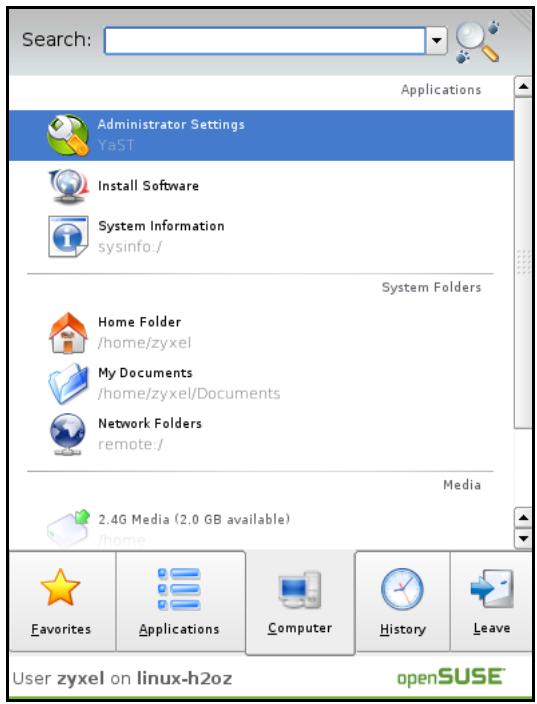Open the Network Folders entry text

pyautogui.click(x=150, y=423)
